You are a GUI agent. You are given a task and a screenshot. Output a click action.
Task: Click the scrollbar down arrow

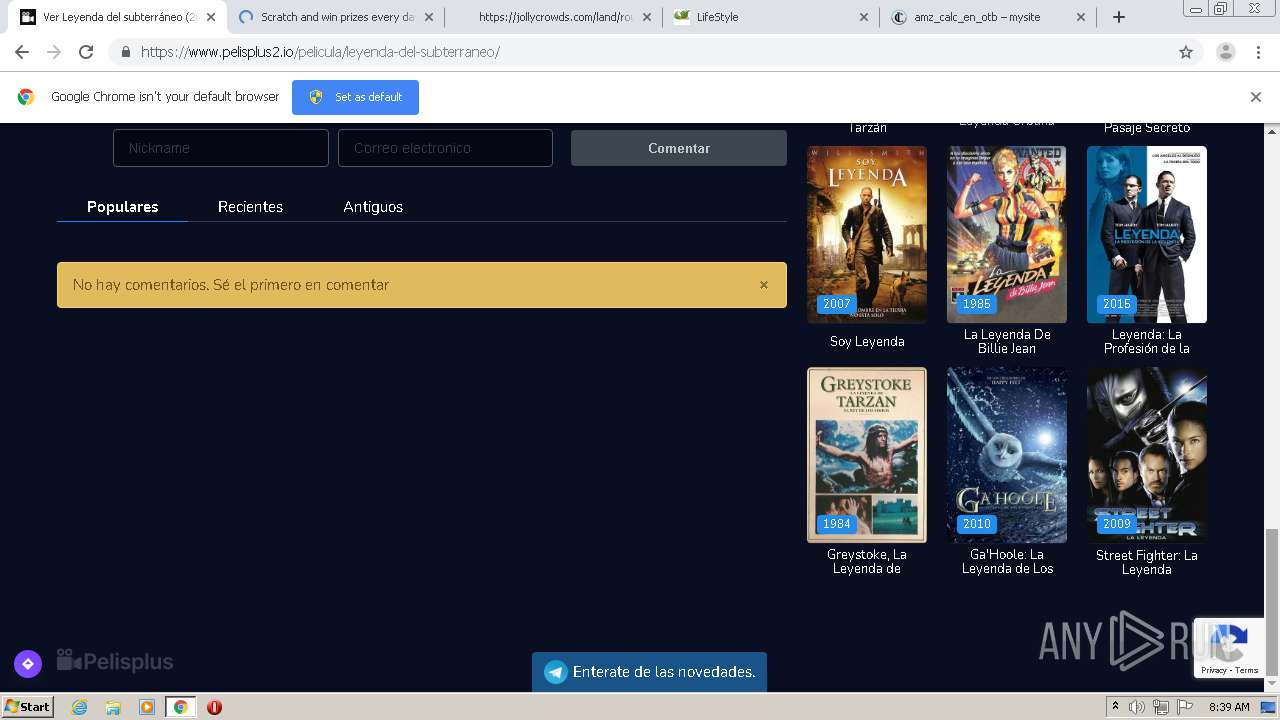click(1272, 684)
